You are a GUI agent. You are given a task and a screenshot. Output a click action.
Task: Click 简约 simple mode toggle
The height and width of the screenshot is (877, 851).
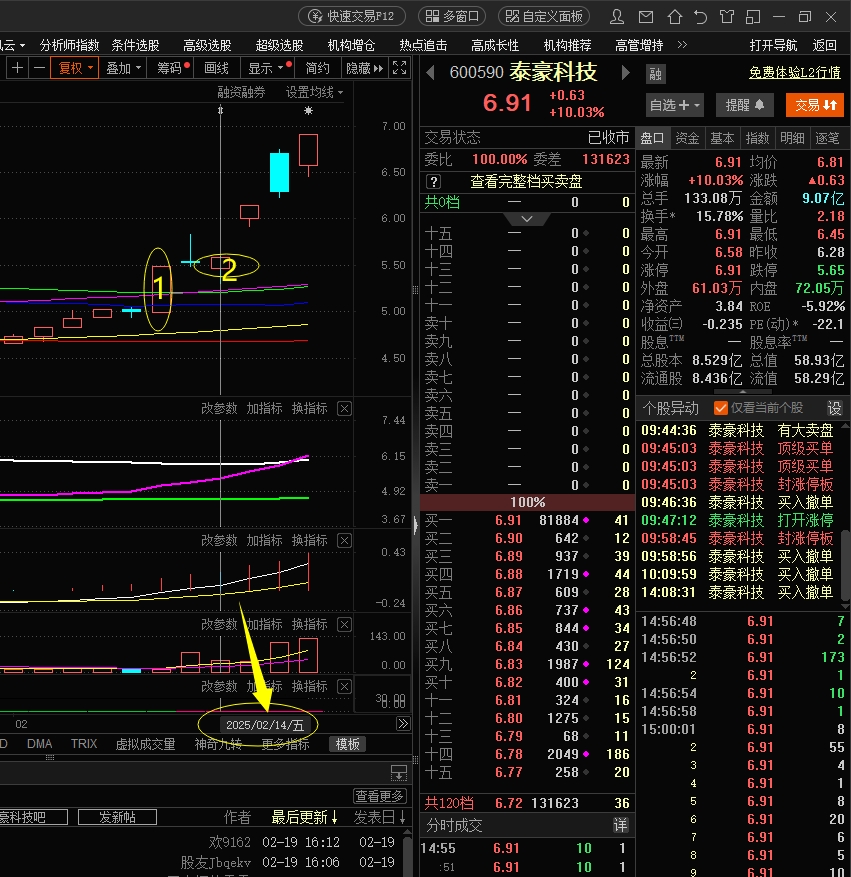(x=317, y=68)
